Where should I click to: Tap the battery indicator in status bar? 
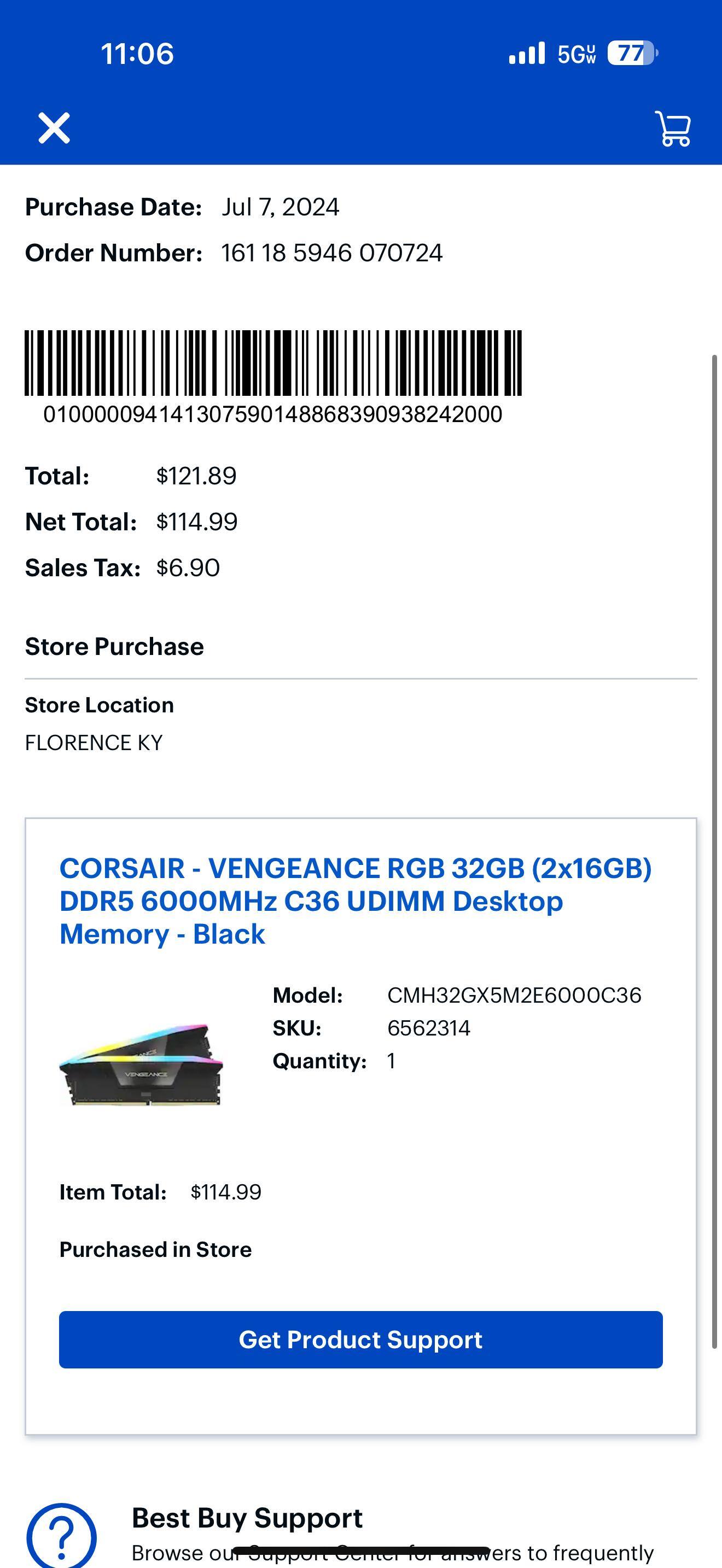[x=632, y=54]
